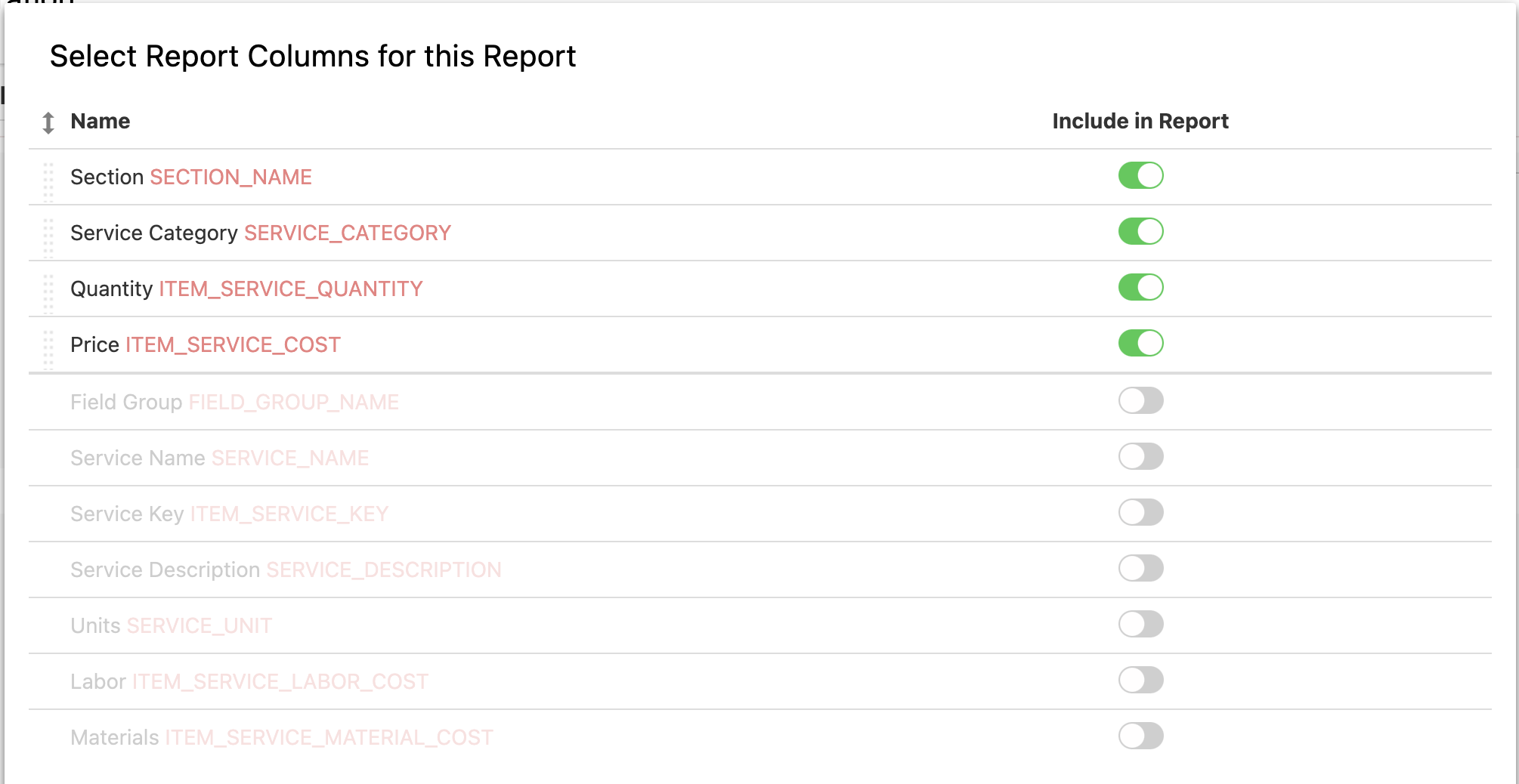Disable the Section SECTION_NAME toggle
Viewport: 1519px width, 784px height.
click(1140, 175)
